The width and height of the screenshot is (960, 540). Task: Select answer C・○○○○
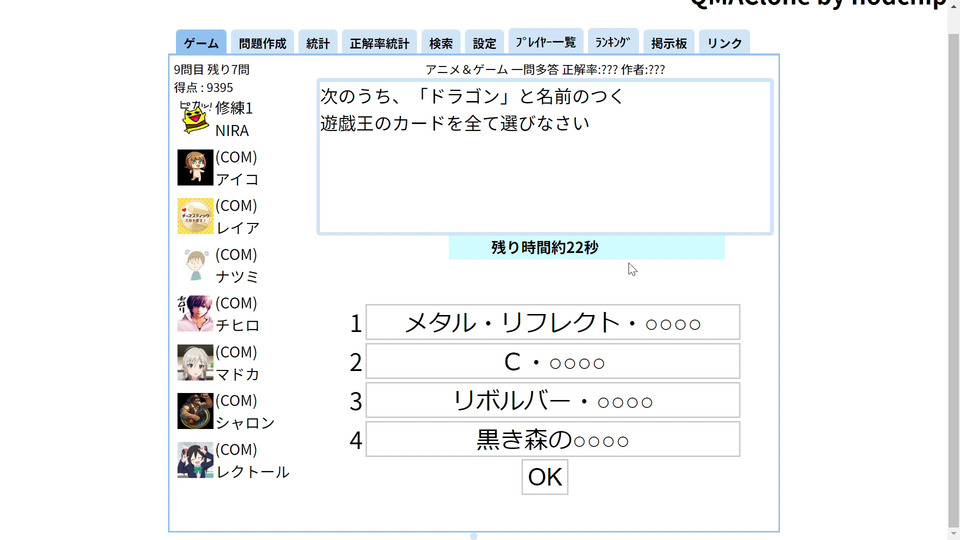click(553, 361)
